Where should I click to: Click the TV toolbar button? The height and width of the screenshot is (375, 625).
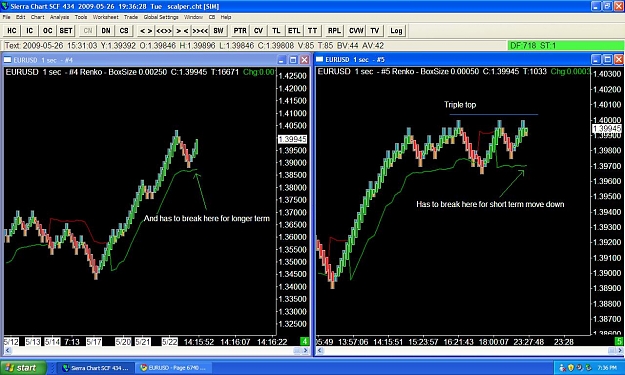tap(374, 31)
